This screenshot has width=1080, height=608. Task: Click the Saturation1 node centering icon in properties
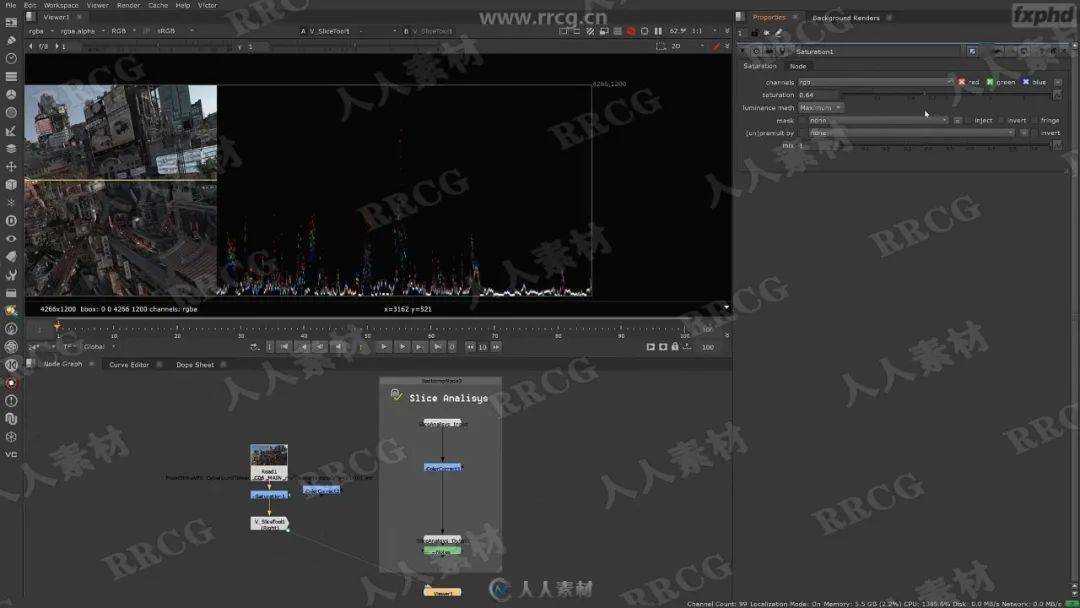coord(756,51)
